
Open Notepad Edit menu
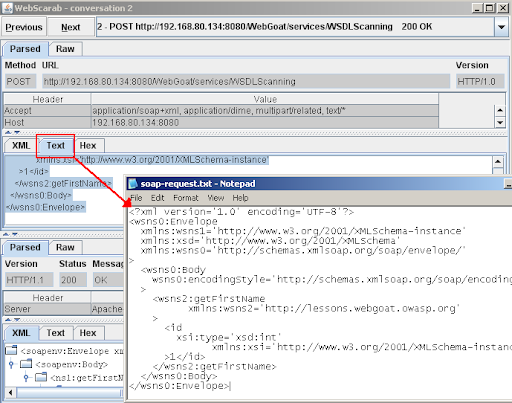[157, 198]
